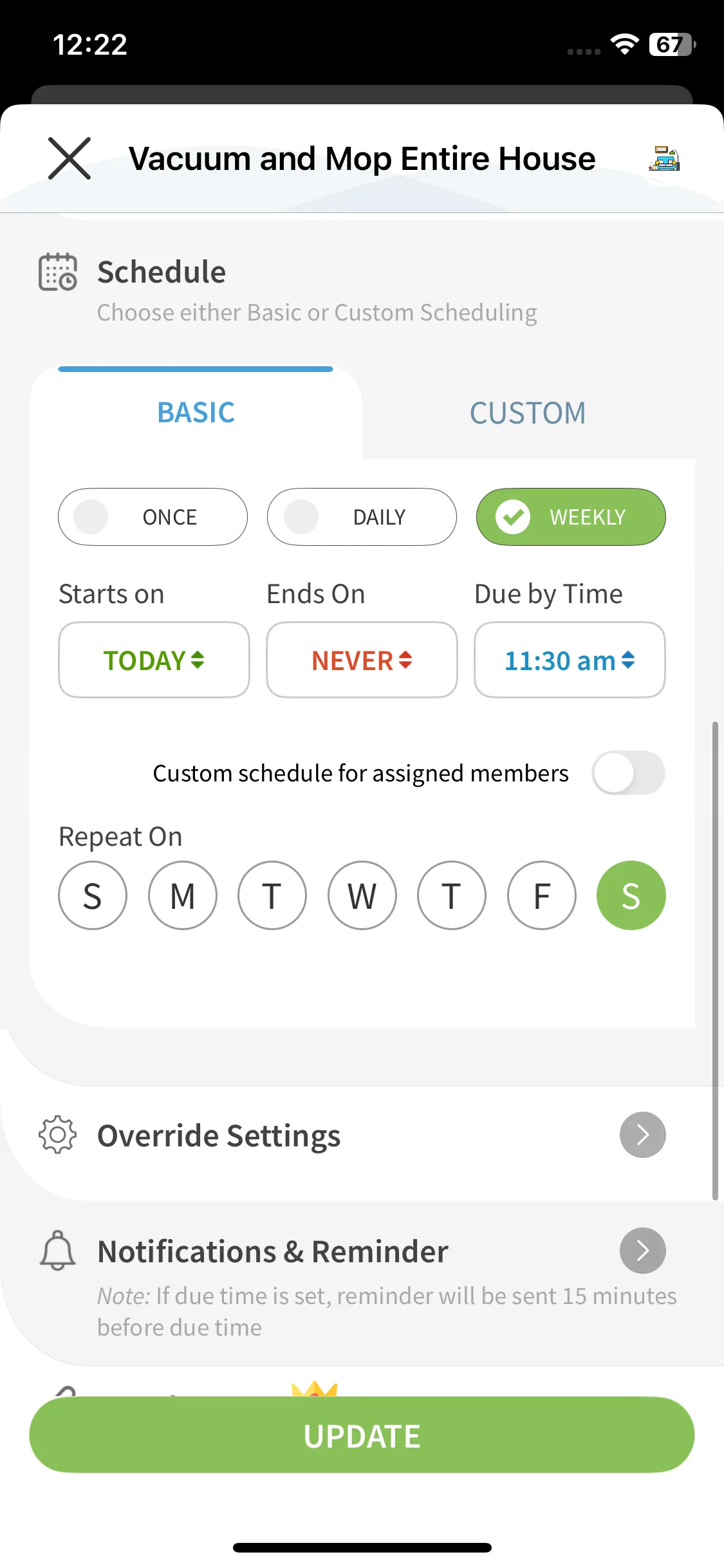Toggle the WEEKLY frequency option
Viewport: 724px width, 1568px height.
tap(571, 517)
